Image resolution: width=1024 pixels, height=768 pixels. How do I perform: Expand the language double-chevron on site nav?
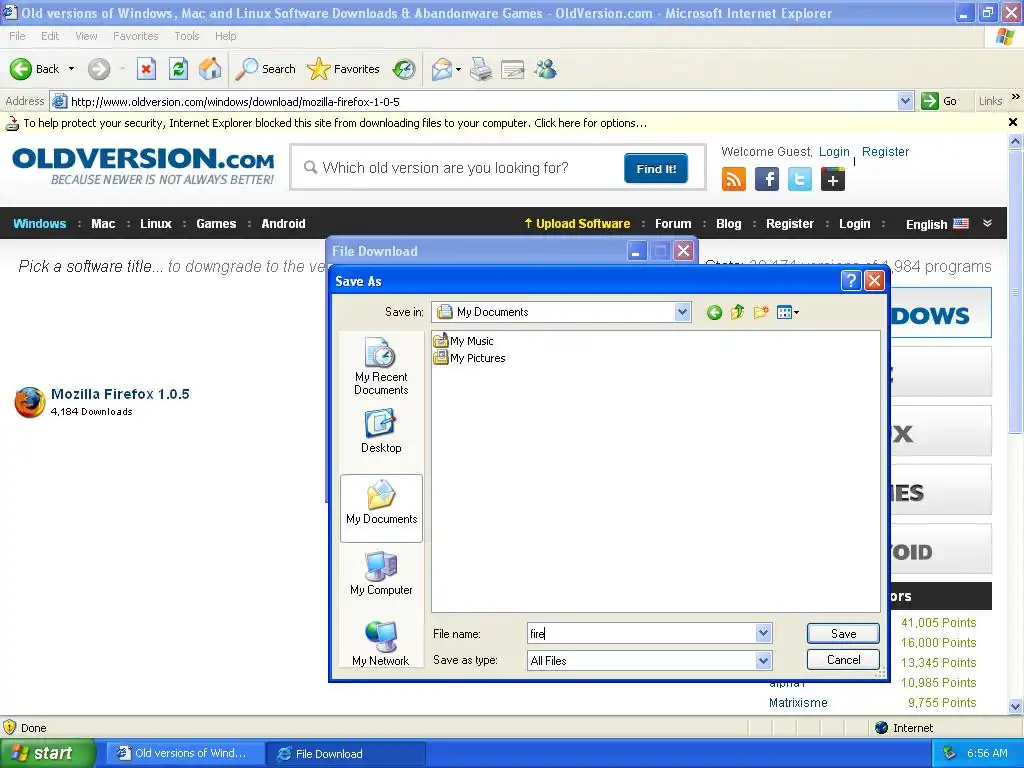[x=987, y=223]
